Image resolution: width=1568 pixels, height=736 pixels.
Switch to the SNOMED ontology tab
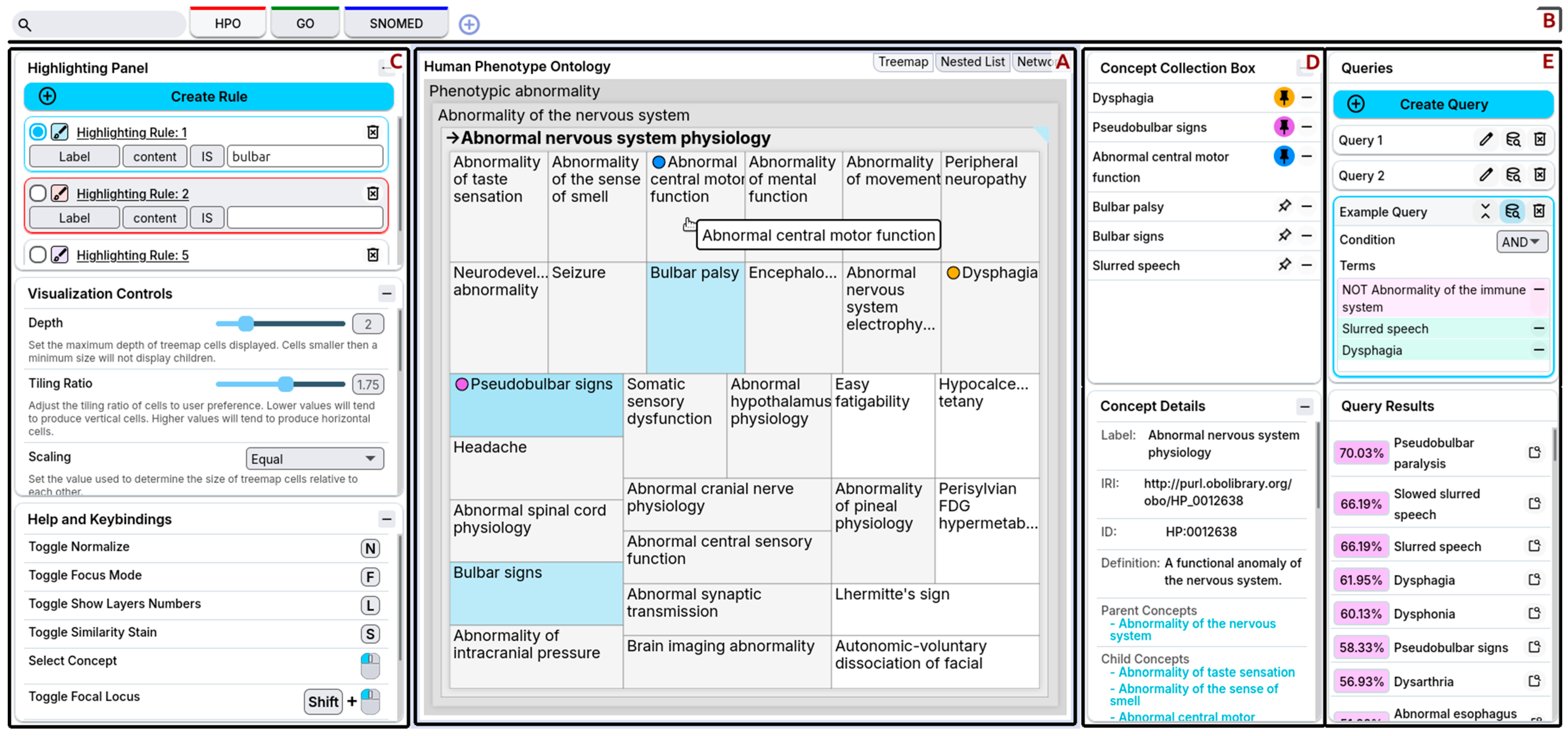[x=396, y=24]
